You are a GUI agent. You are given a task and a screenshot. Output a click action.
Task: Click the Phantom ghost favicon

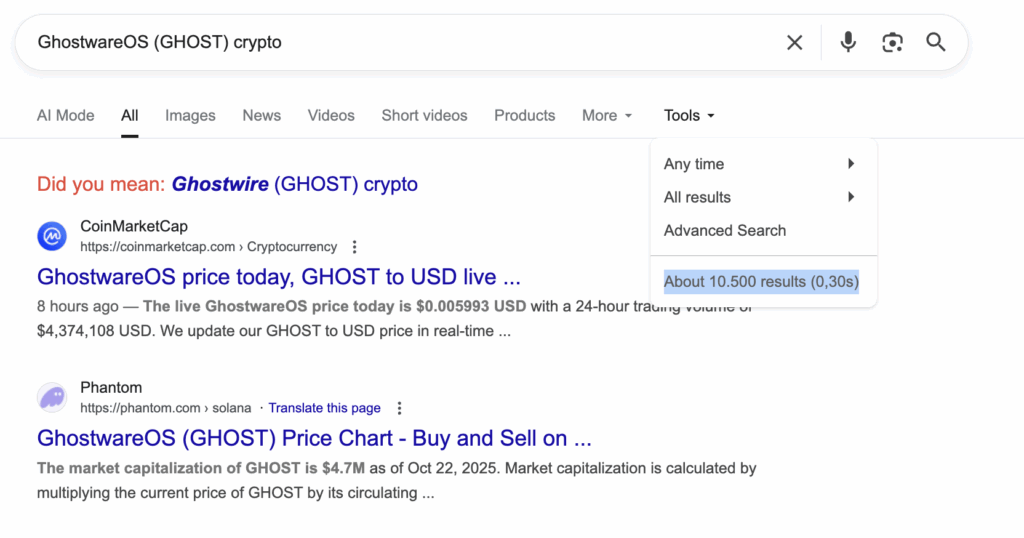point(52,397)
